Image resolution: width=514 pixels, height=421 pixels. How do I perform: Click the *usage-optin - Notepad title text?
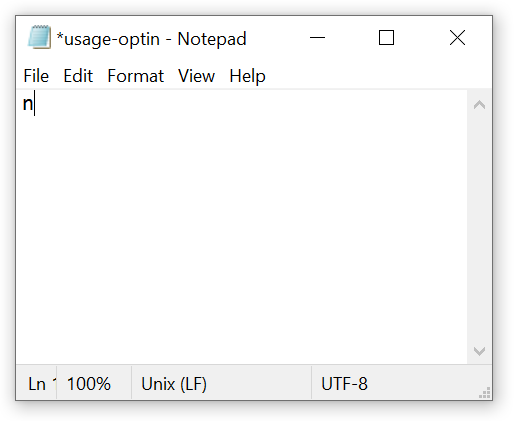151,39
